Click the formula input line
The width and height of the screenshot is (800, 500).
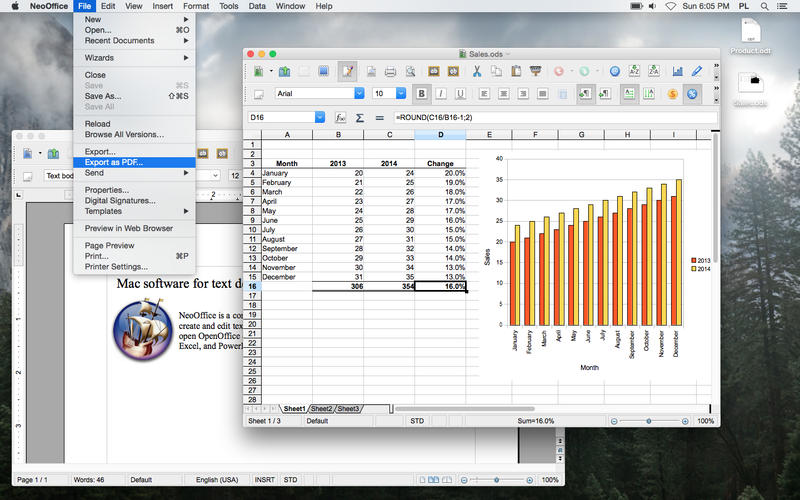click(550, 118)
